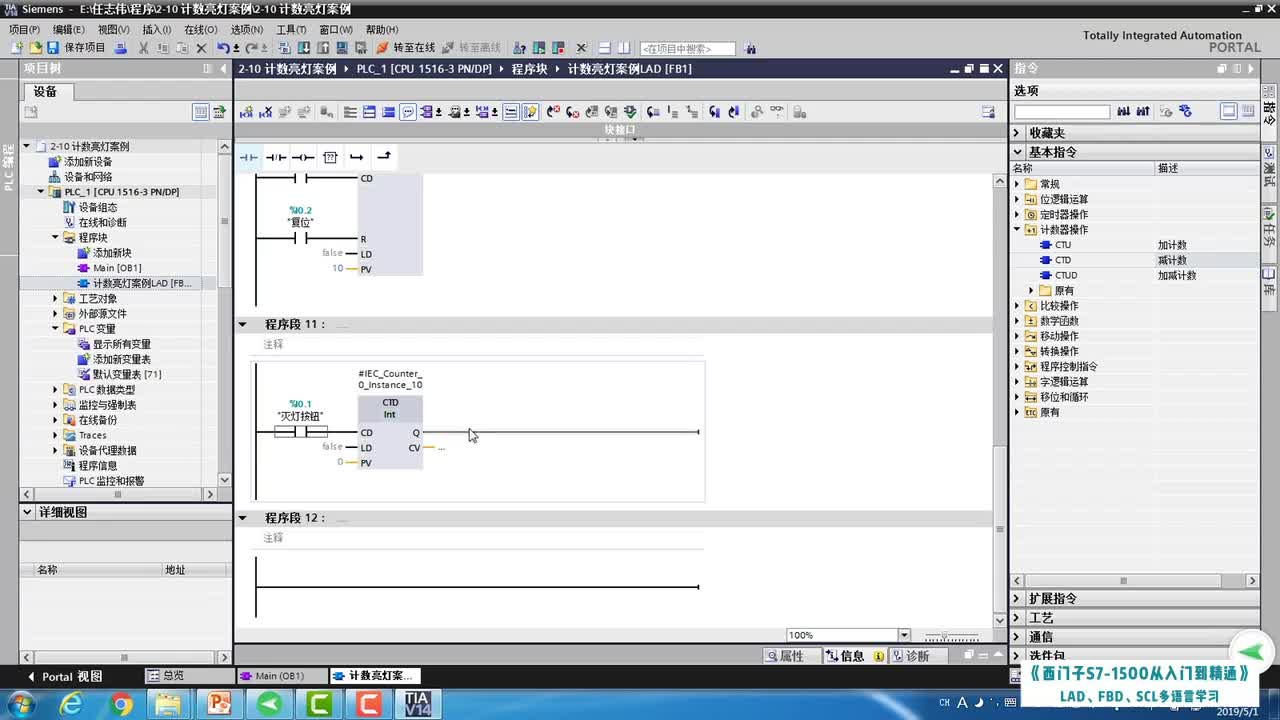Viewport: 1280px width, 720px height.
Task: Switch to Portal 视图
Action: pyautogui.click(x=65, y=676)
